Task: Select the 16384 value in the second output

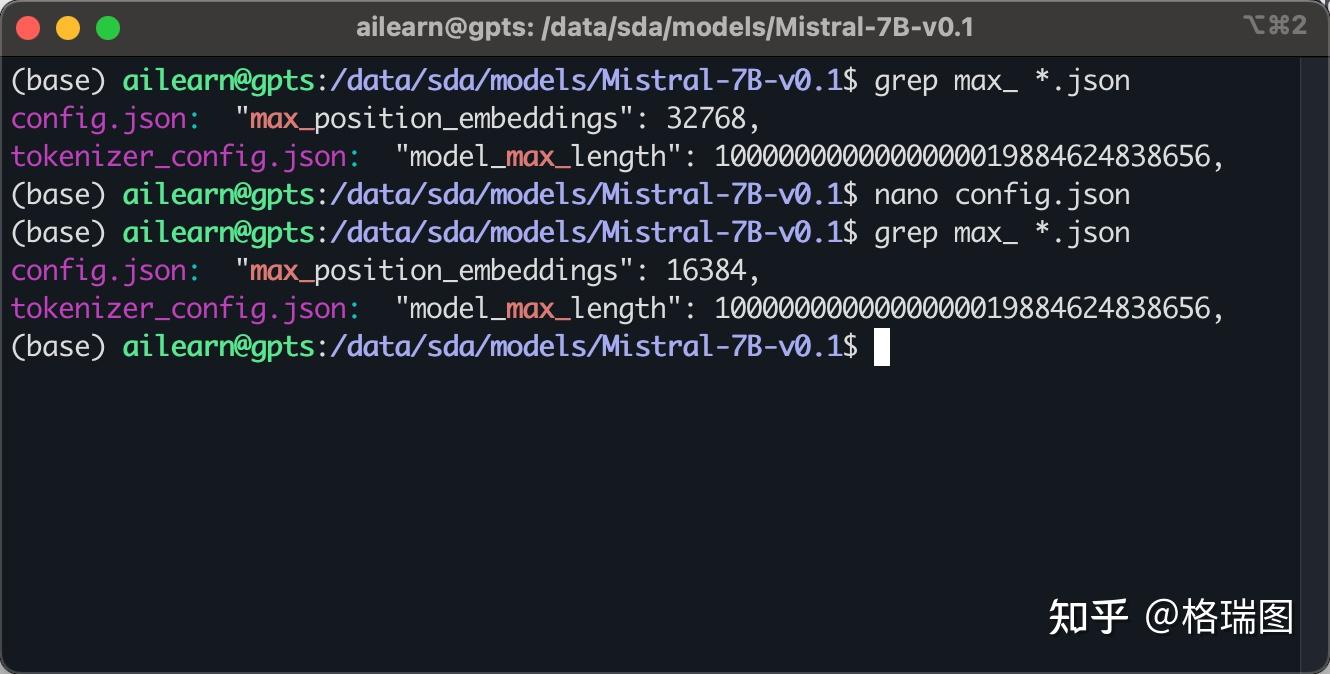Action: [706, 270]
